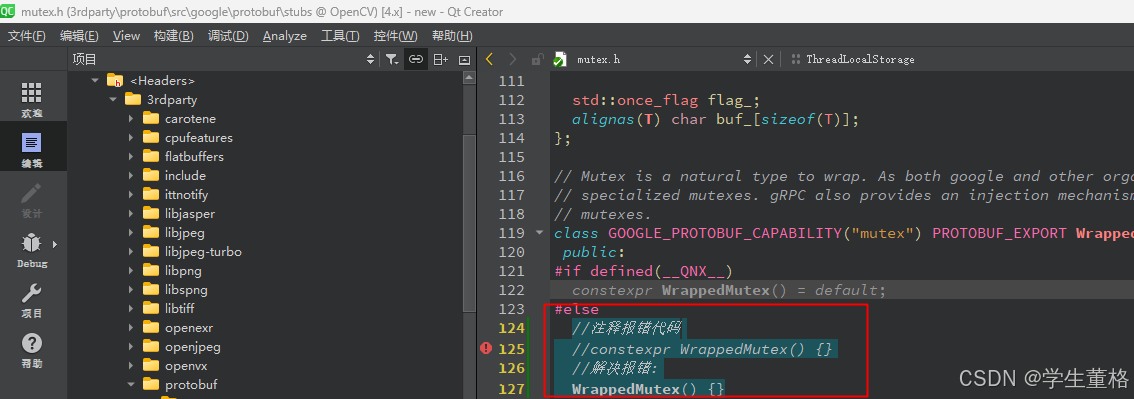The height and width of the screenshot is (399, 1134).
Task: Click the sidebar close/maximize panel icon
Action: (x=464, y=59)
